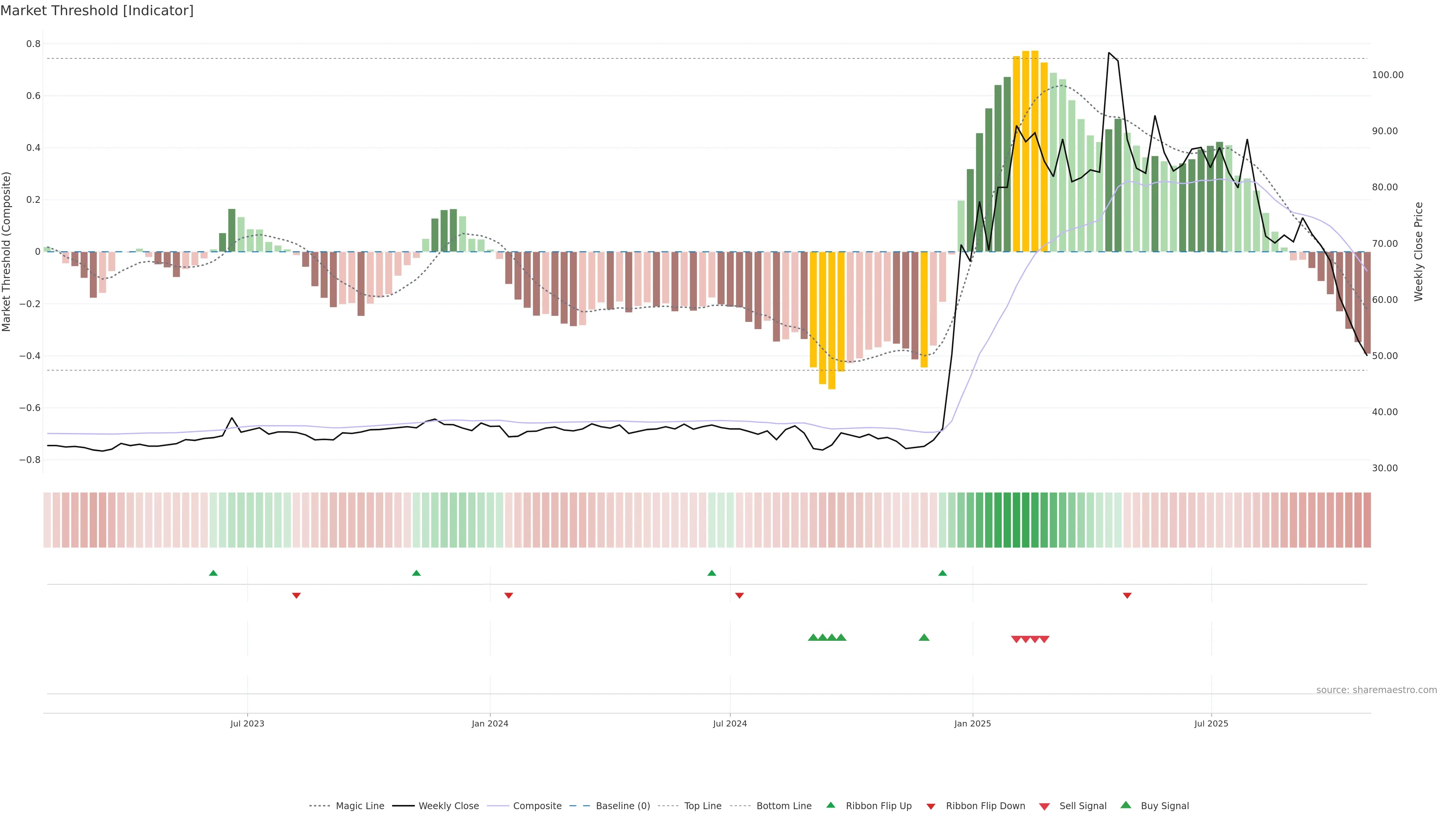Click the source: sharemaestro.com text
The height and width of the screenshot is (819, 1456).
tap(1376, 690)
